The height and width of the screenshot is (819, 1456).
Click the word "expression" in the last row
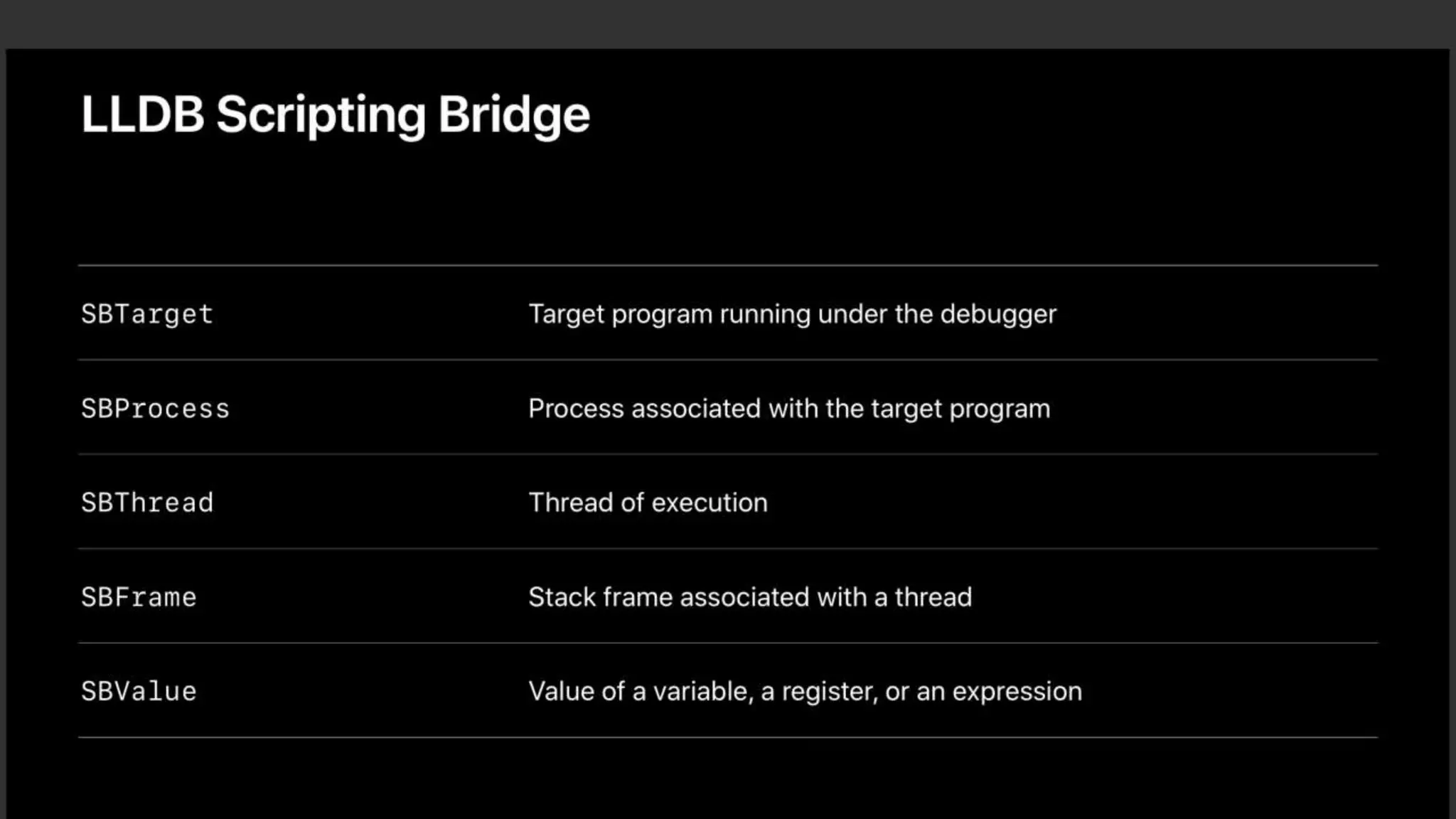click(1017, 692)
